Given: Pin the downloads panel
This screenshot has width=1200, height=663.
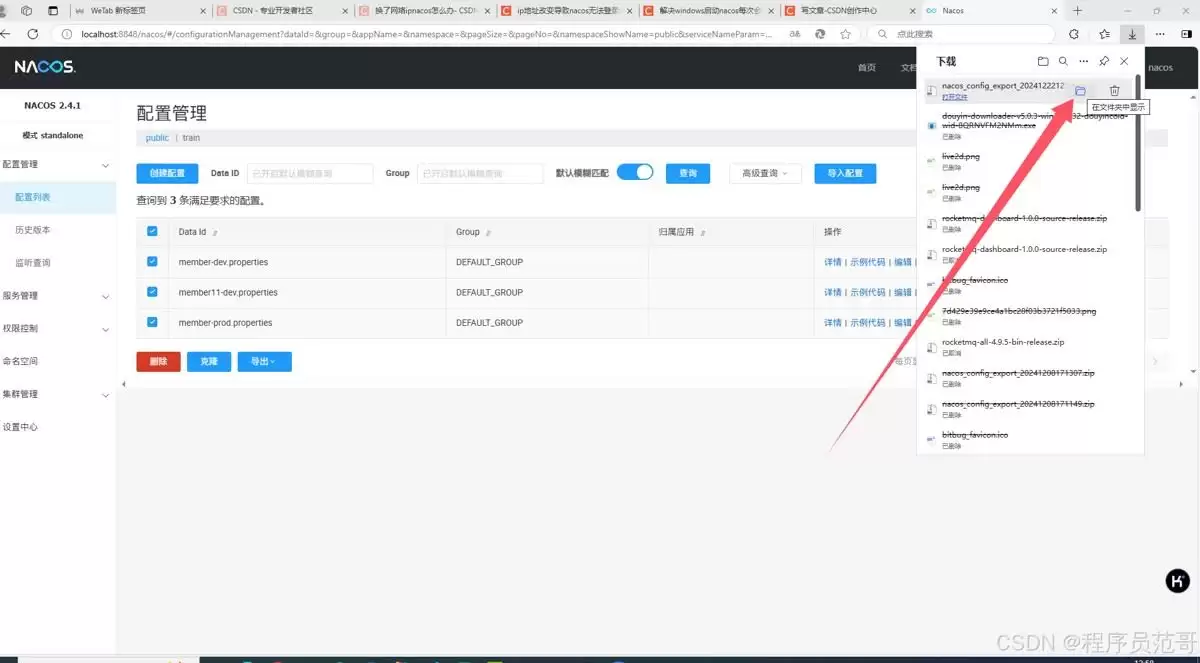Looking at the screenshot, I should [x=1104, y=62].
